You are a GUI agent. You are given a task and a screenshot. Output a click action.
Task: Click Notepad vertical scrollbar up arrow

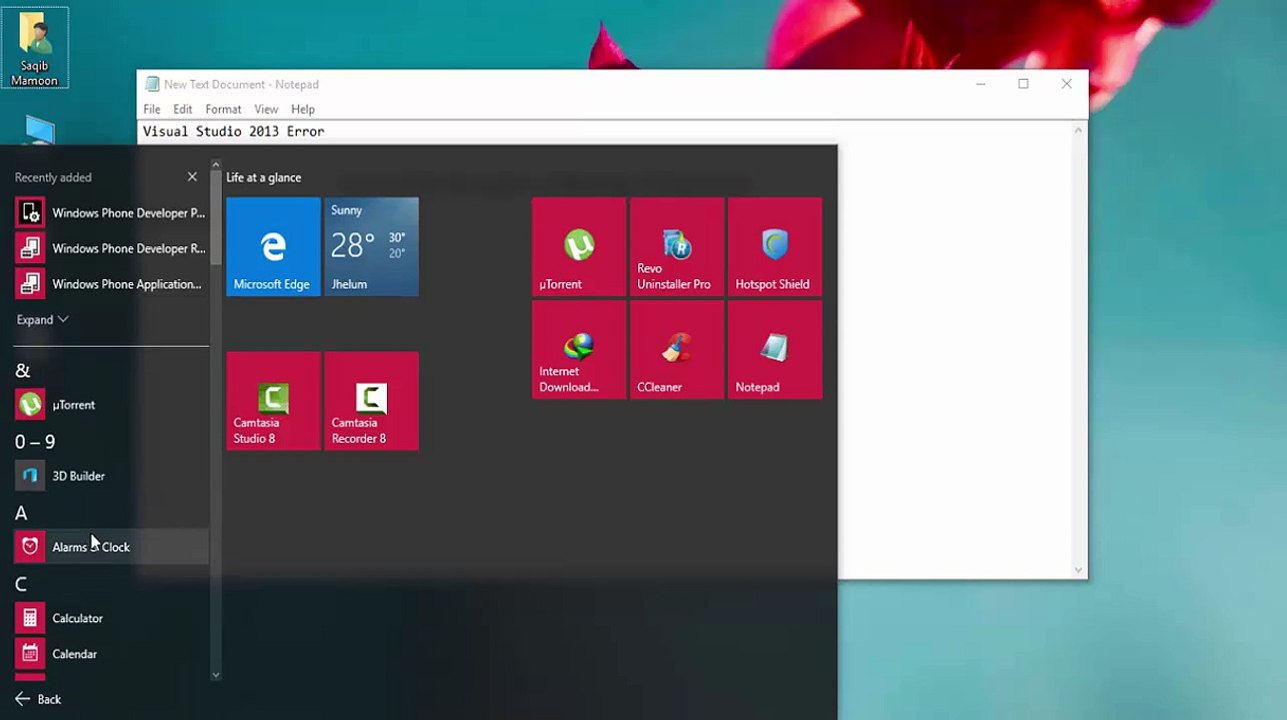(x=1078, y=130)
